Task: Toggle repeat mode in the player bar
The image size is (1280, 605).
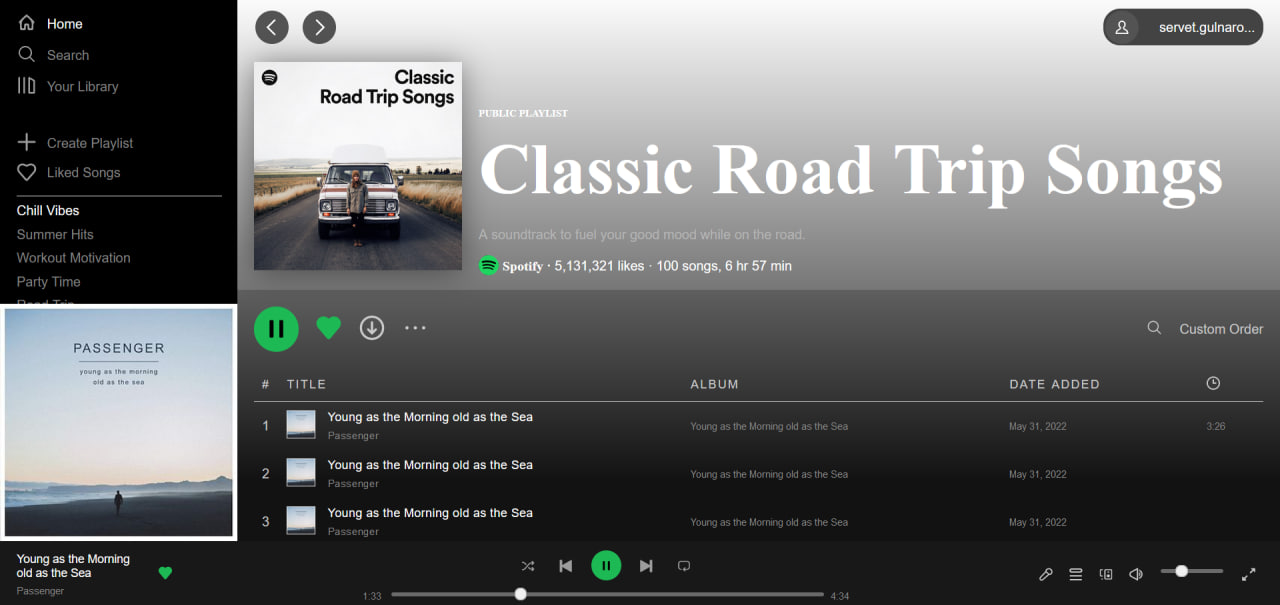Action: click(684, 566)
